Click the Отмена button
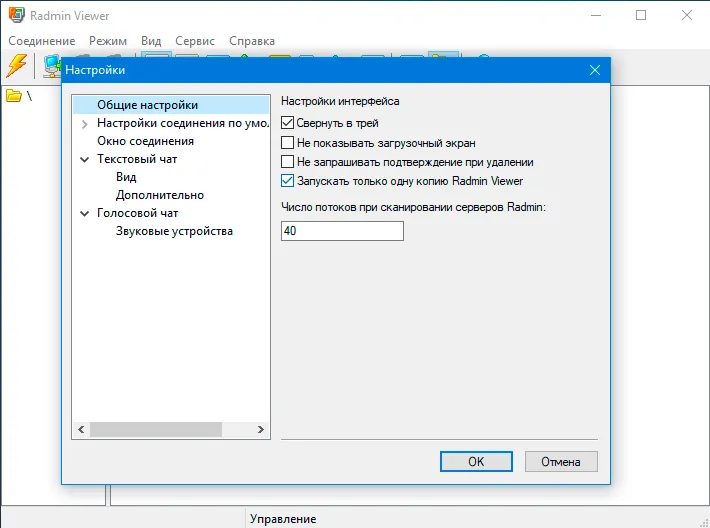Image resolution: width=710 pixels, height=528 pixels. (561, 461)
